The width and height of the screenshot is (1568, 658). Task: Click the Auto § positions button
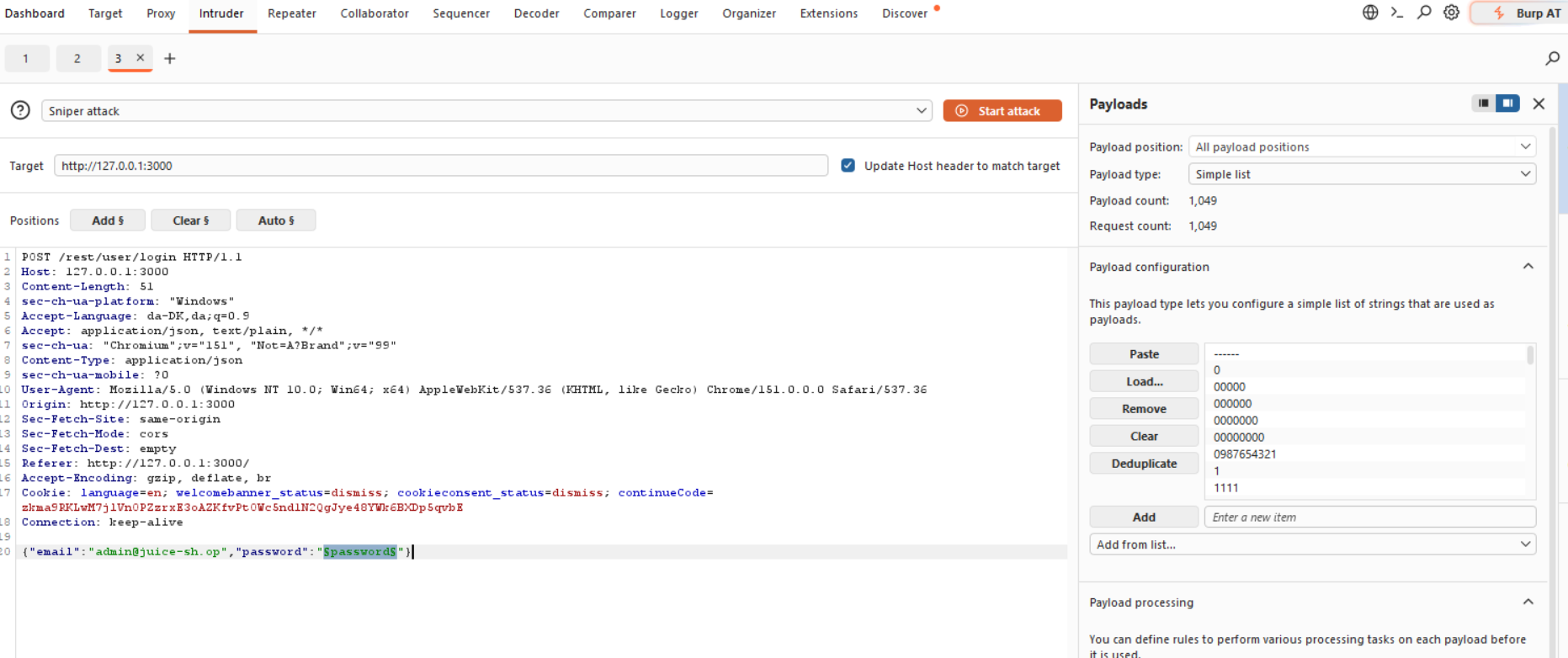(x=276, y=220)
